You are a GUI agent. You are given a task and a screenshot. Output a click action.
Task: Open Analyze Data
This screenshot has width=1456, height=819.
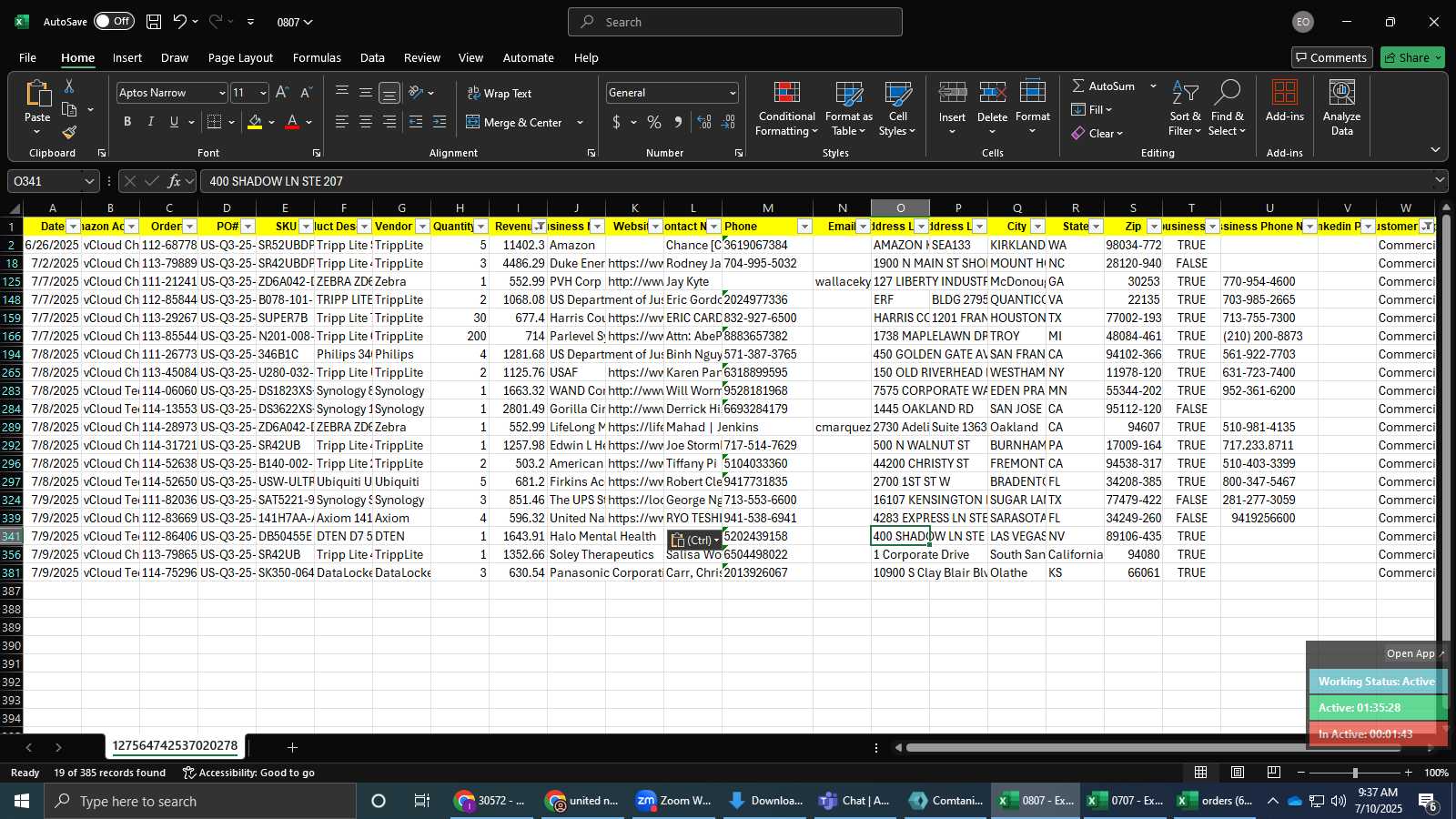coord(1341,109)
